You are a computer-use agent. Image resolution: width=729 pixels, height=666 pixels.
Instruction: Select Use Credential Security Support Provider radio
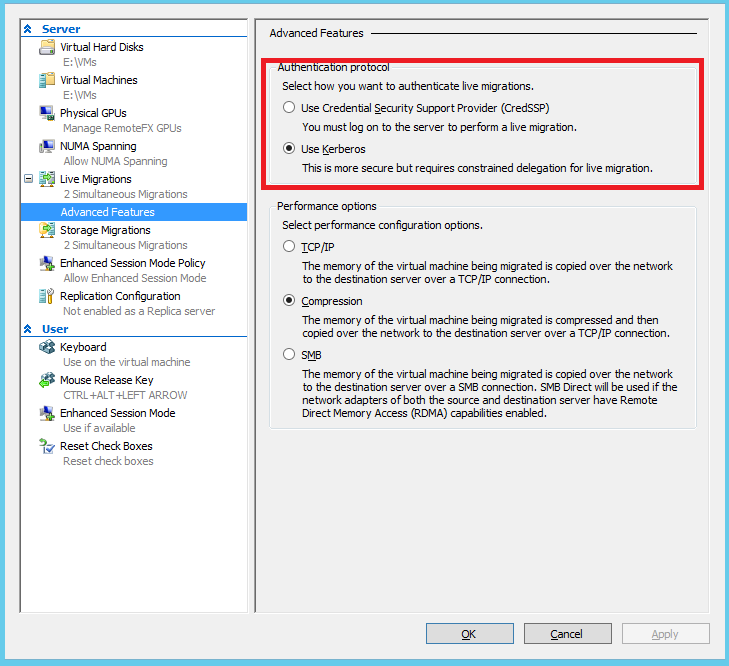click(289, 107)
